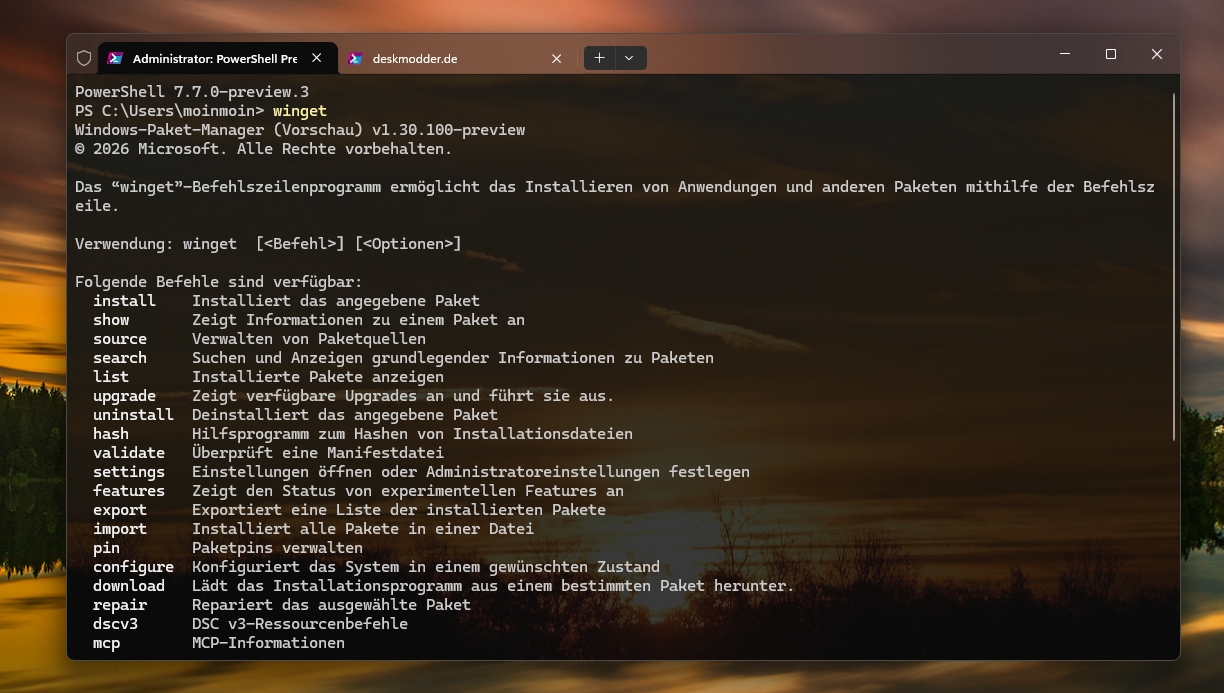This screenshot has height=693, width=1224.
Task: Click the shield icon in the title bar
Action: 84,58
